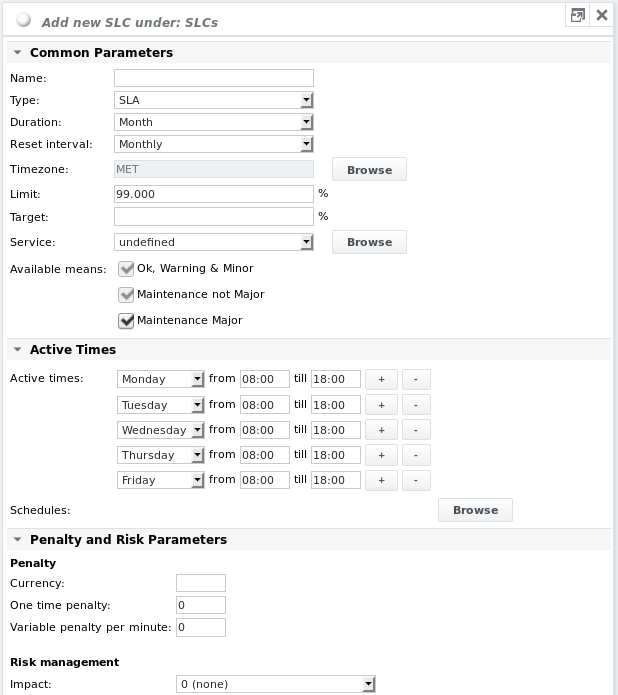Collapse the Active Times section
This screenshot has height=695, width=618.
tap(17, 350)
